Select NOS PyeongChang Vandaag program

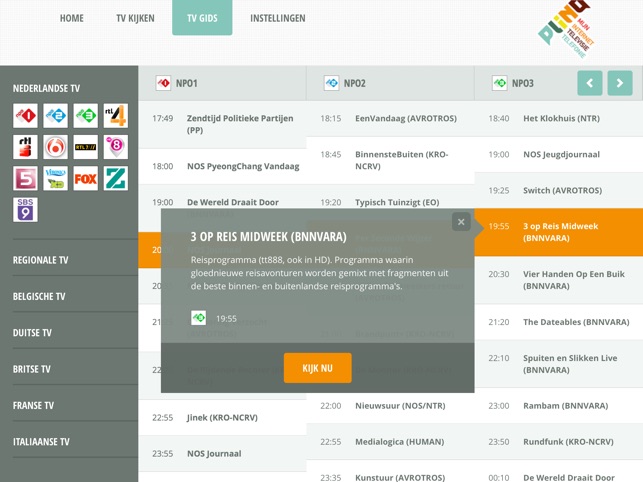point(223,166)
